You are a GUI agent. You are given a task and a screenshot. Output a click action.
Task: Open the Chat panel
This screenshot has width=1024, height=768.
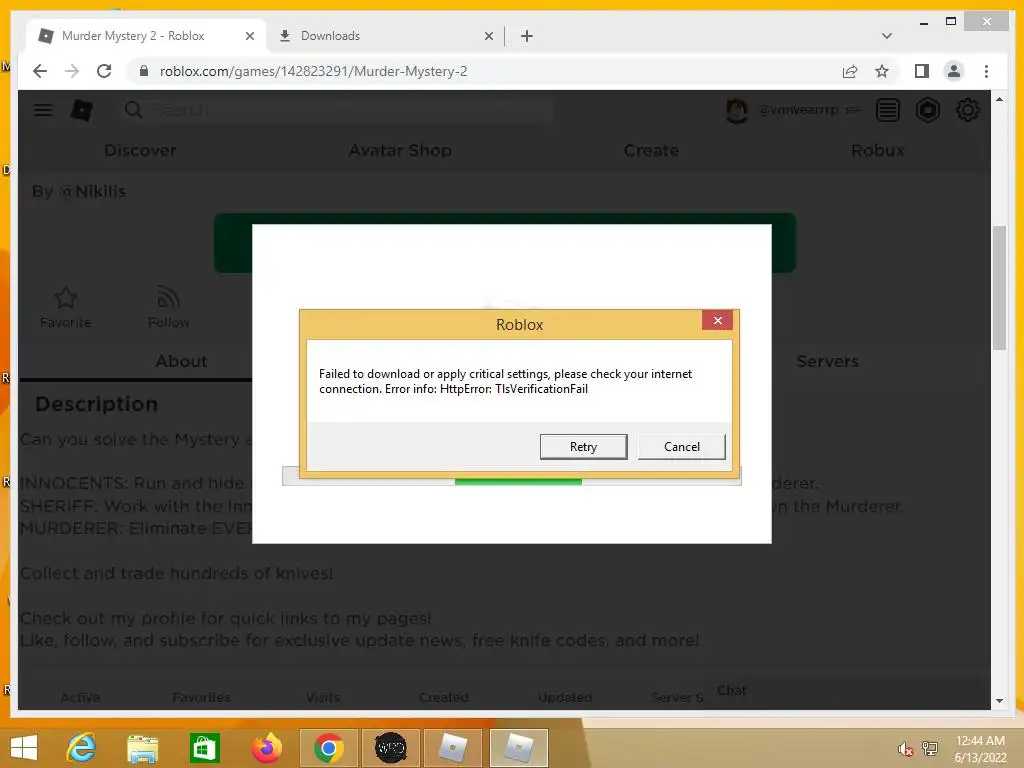click(x=731, y=690)
